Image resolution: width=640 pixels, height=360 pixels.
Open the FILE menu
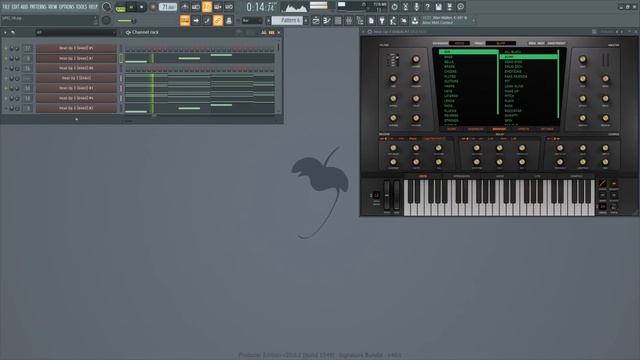coord(6,7)
